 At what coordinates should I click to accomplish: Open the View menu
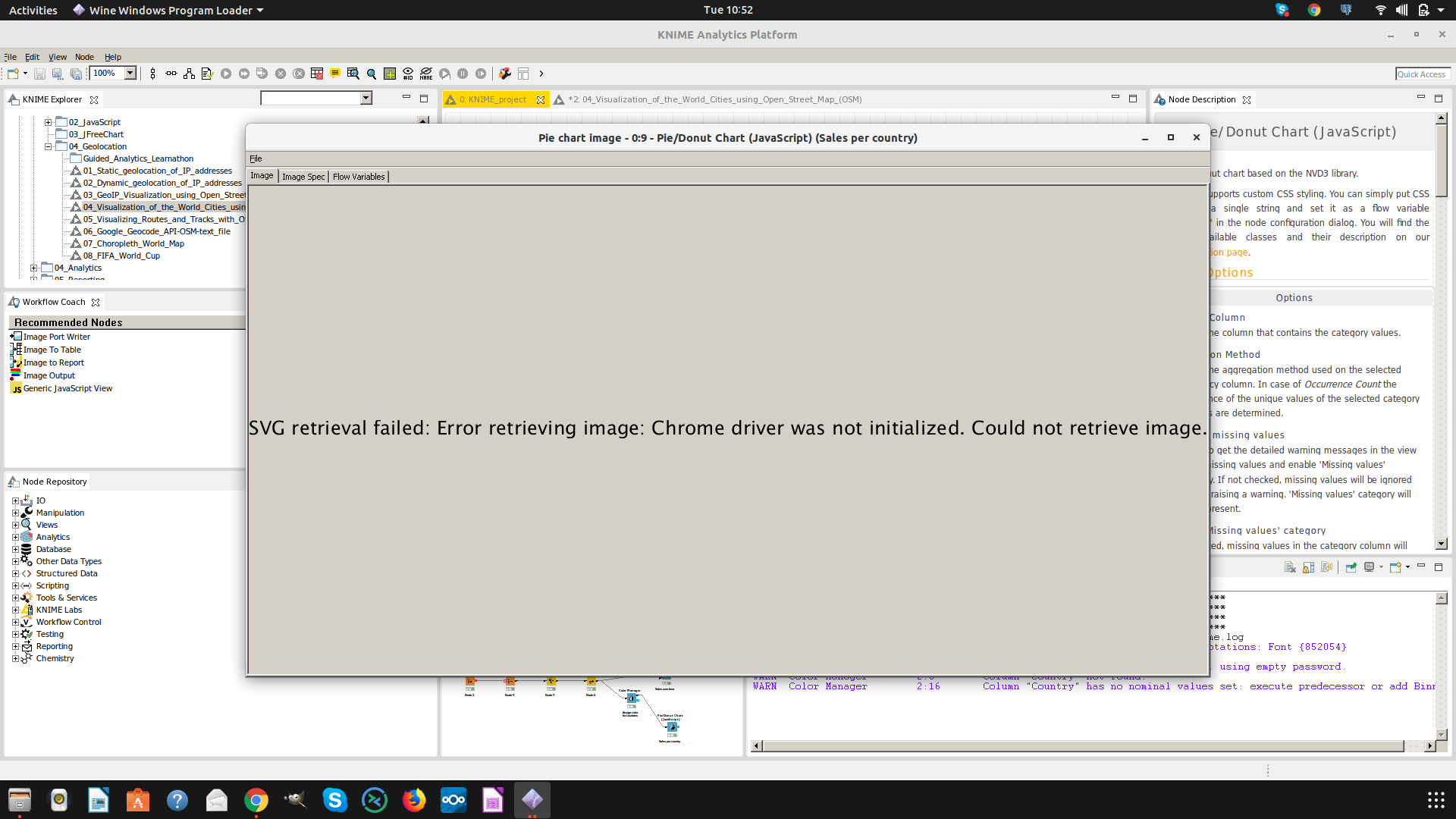tap(58, 57)
